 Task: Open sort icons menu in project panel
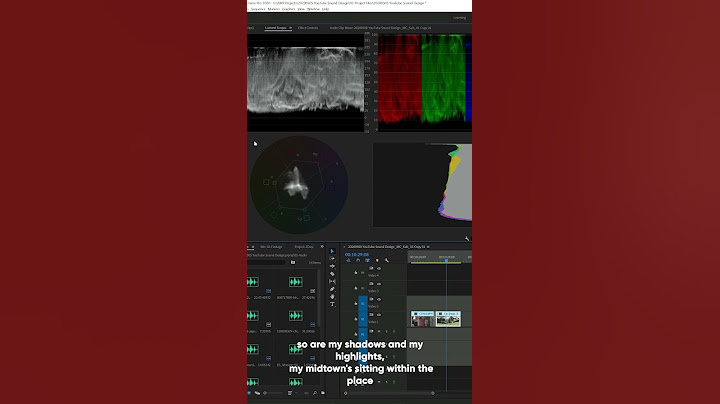pos(290,393)
